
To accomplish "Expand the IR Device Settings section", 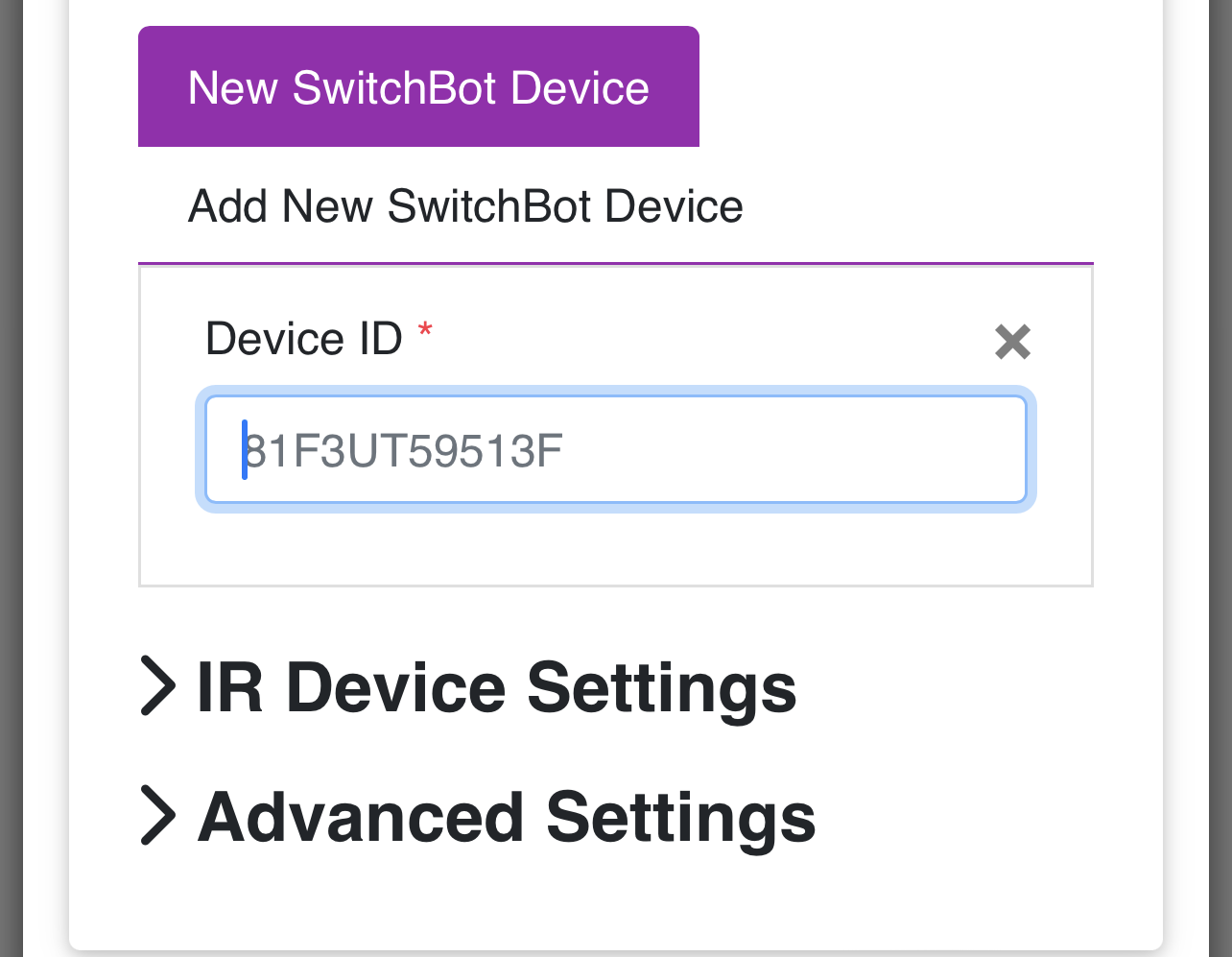I will [x=495, y=686].
